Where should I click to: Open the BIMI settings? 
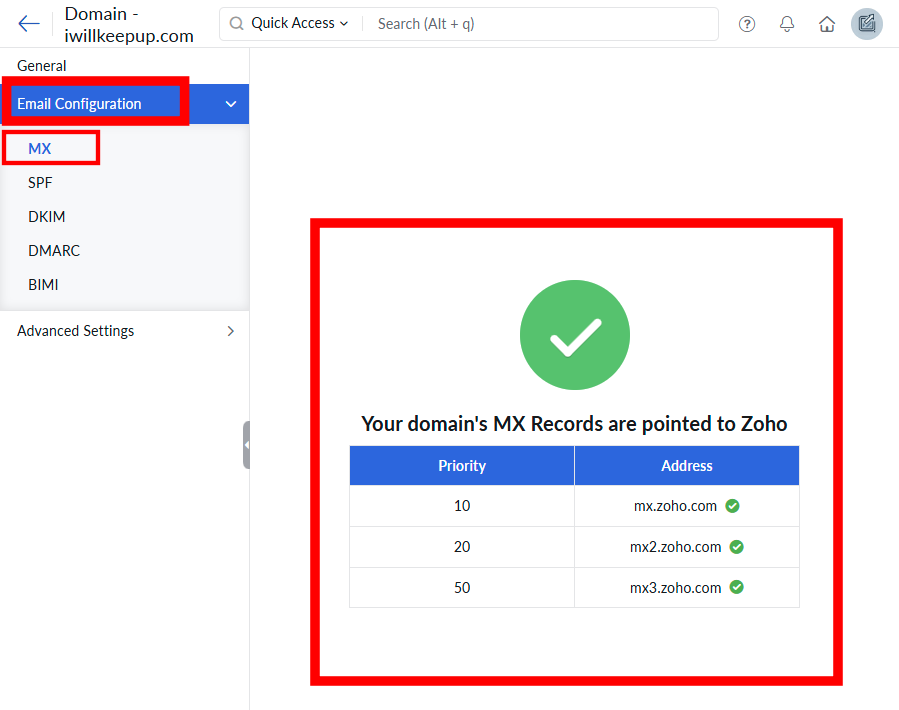coord(44,285)
